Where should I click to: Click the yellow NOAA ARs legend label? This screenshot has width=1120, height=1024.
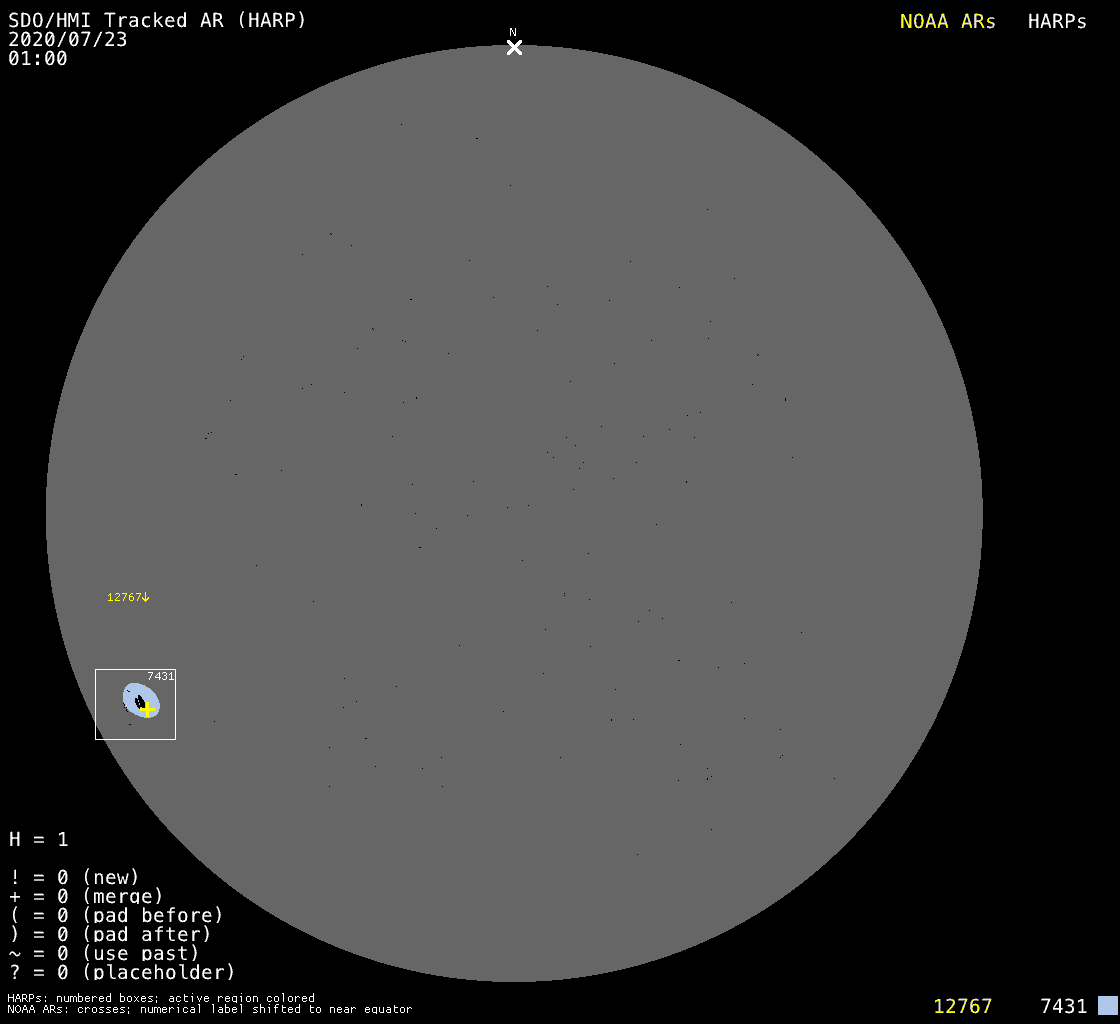(x=947, y=22)
